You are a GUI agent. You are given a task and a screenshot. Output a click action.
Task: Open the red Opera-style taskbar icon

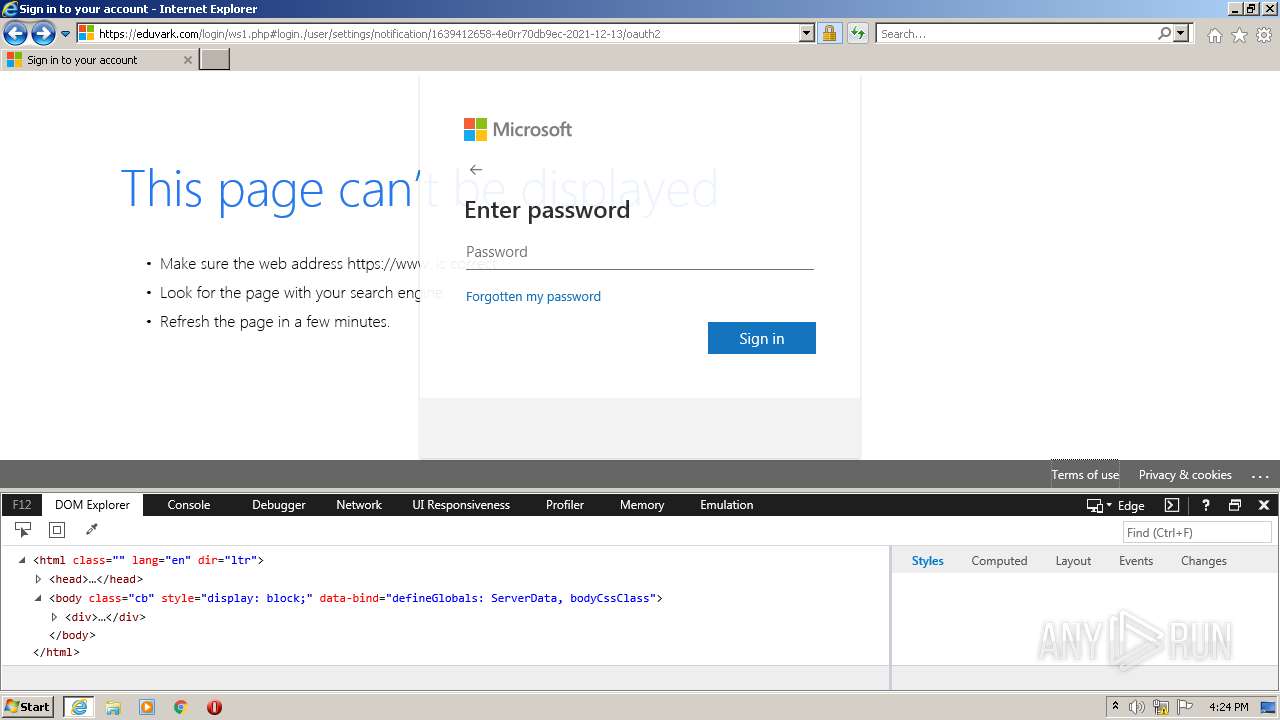(214, 707)
